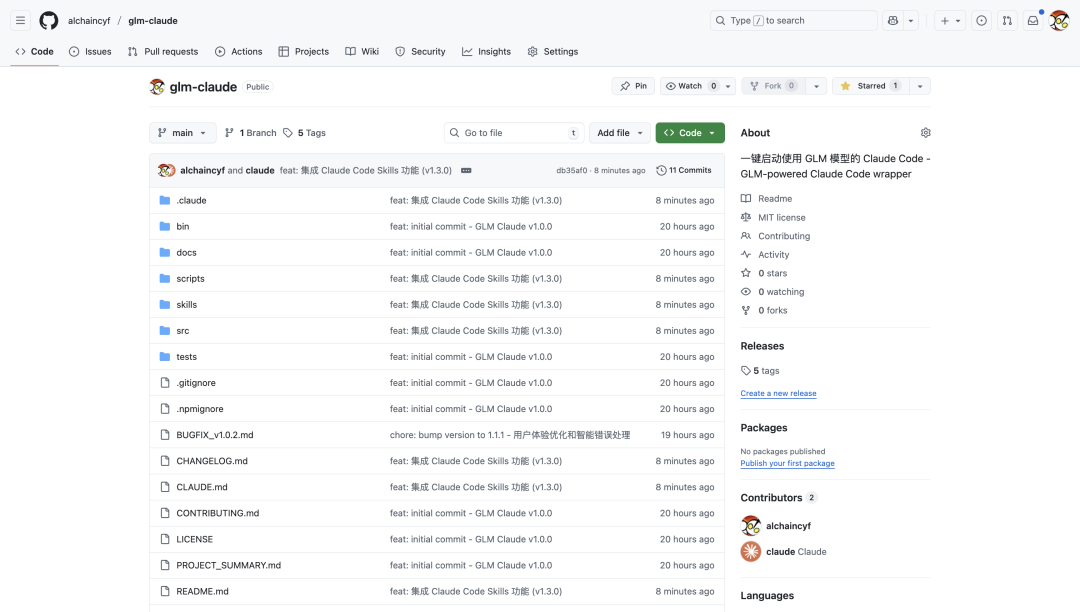Open the Watch notifications dropdown
The height and width of the screenshot is (612, 1080).
(698, 86)
